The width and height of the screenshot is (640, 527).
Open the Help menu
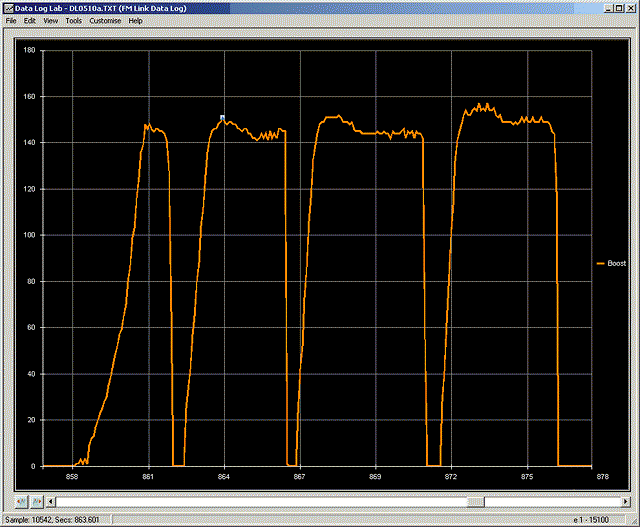point(136,21)
